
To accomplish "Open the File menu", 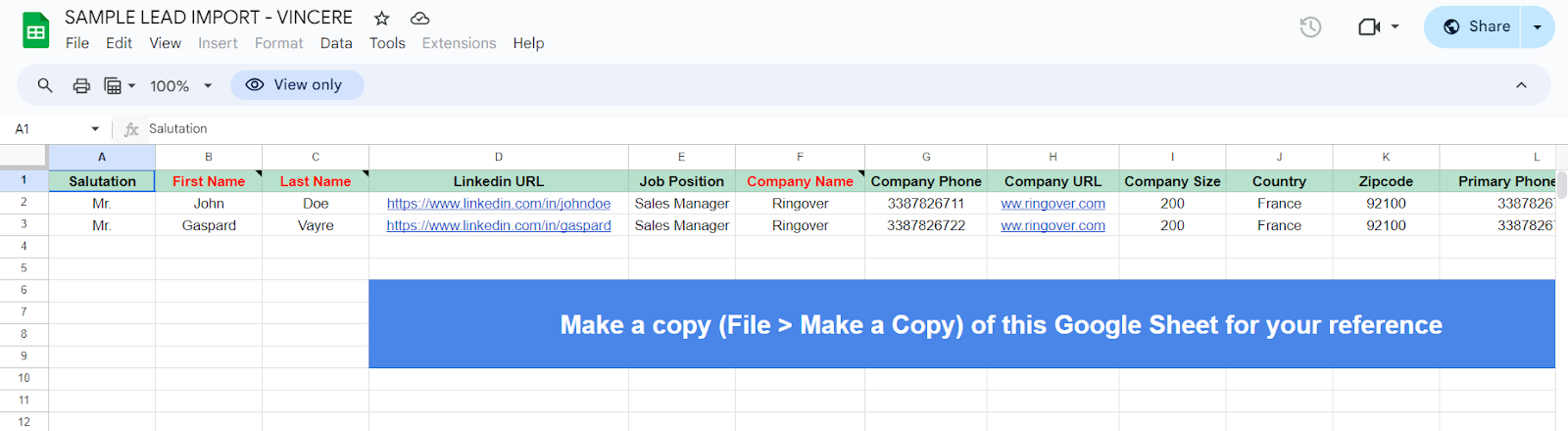I will pyautogui.click(x=77, y=43).
